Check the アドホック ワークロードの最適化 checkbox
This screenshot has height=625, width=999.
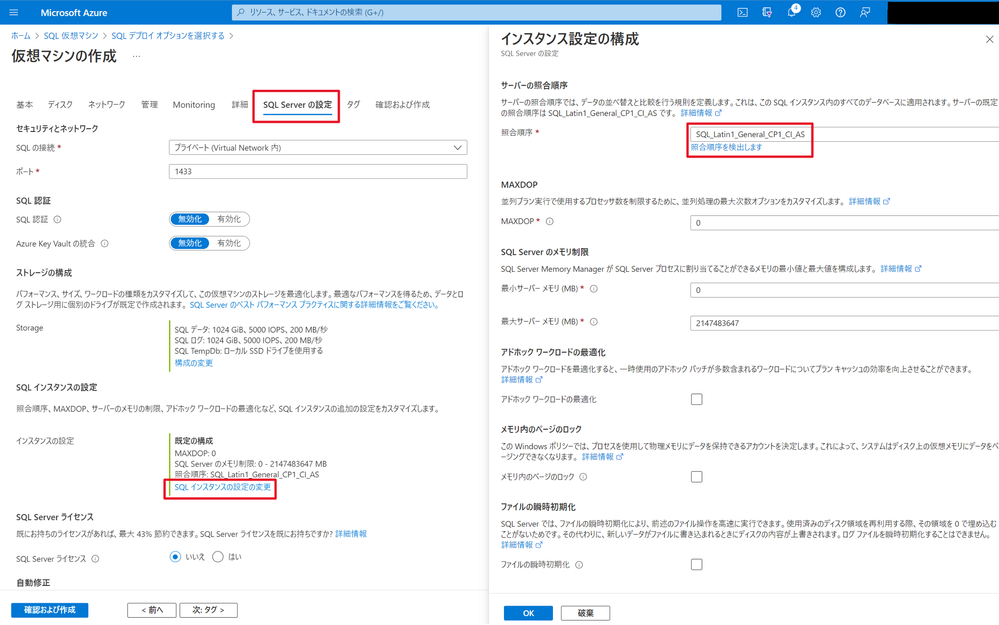(x=697, y=399)
